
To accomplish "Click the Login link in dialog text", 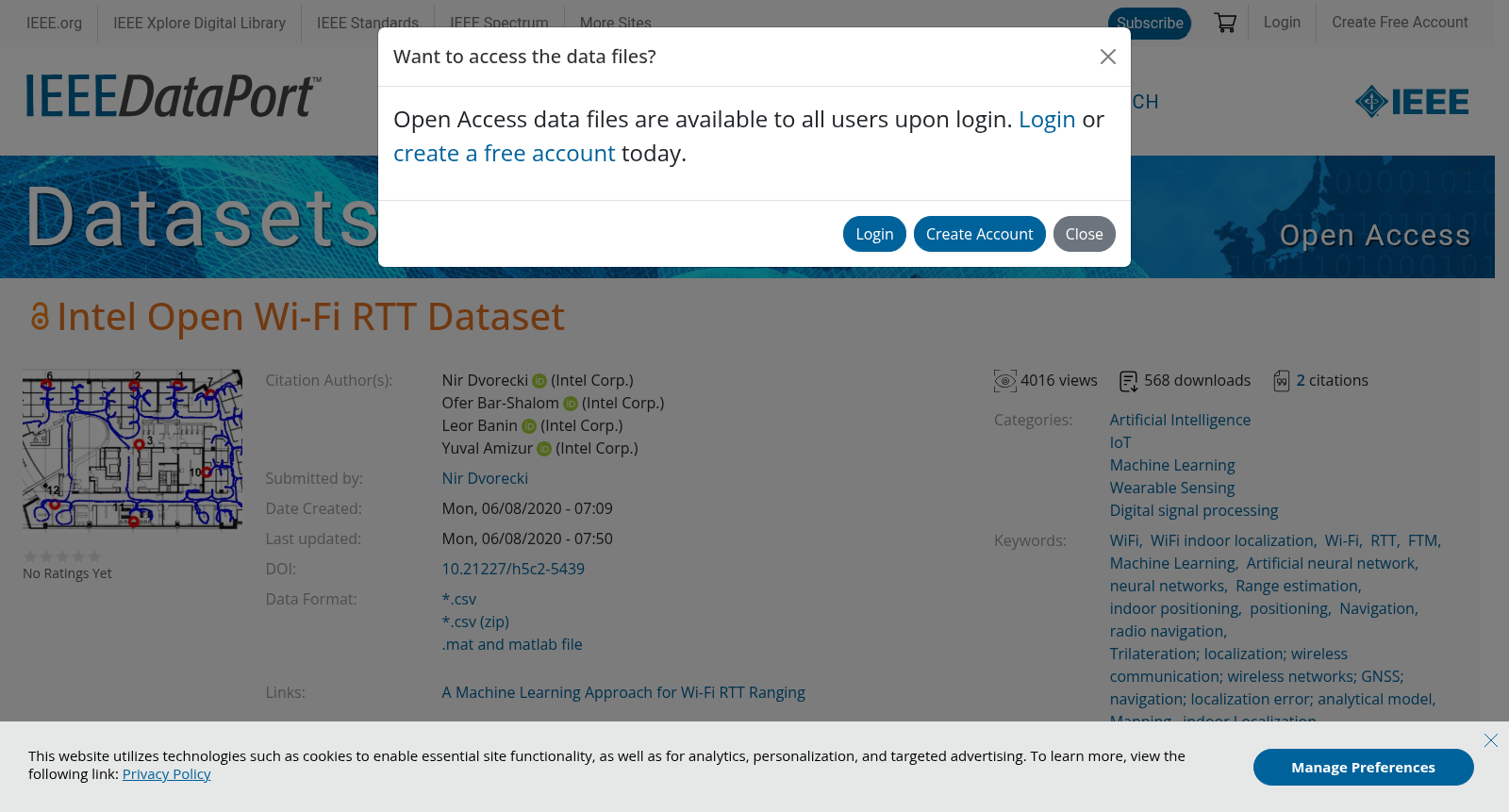I will (x=1047, y=120).
